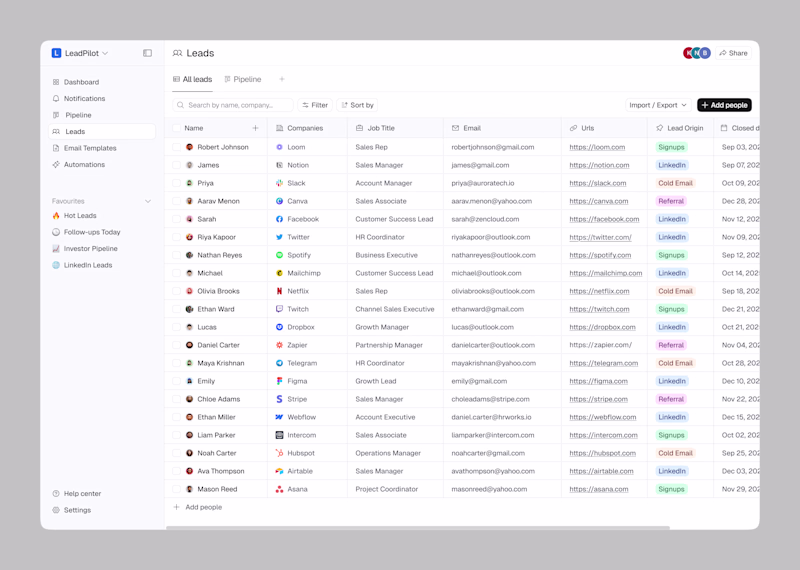Screen dimensions: 800x570
Task: Click the horizontal scrollbar at bottom
Action: click(x=418, y=528)
